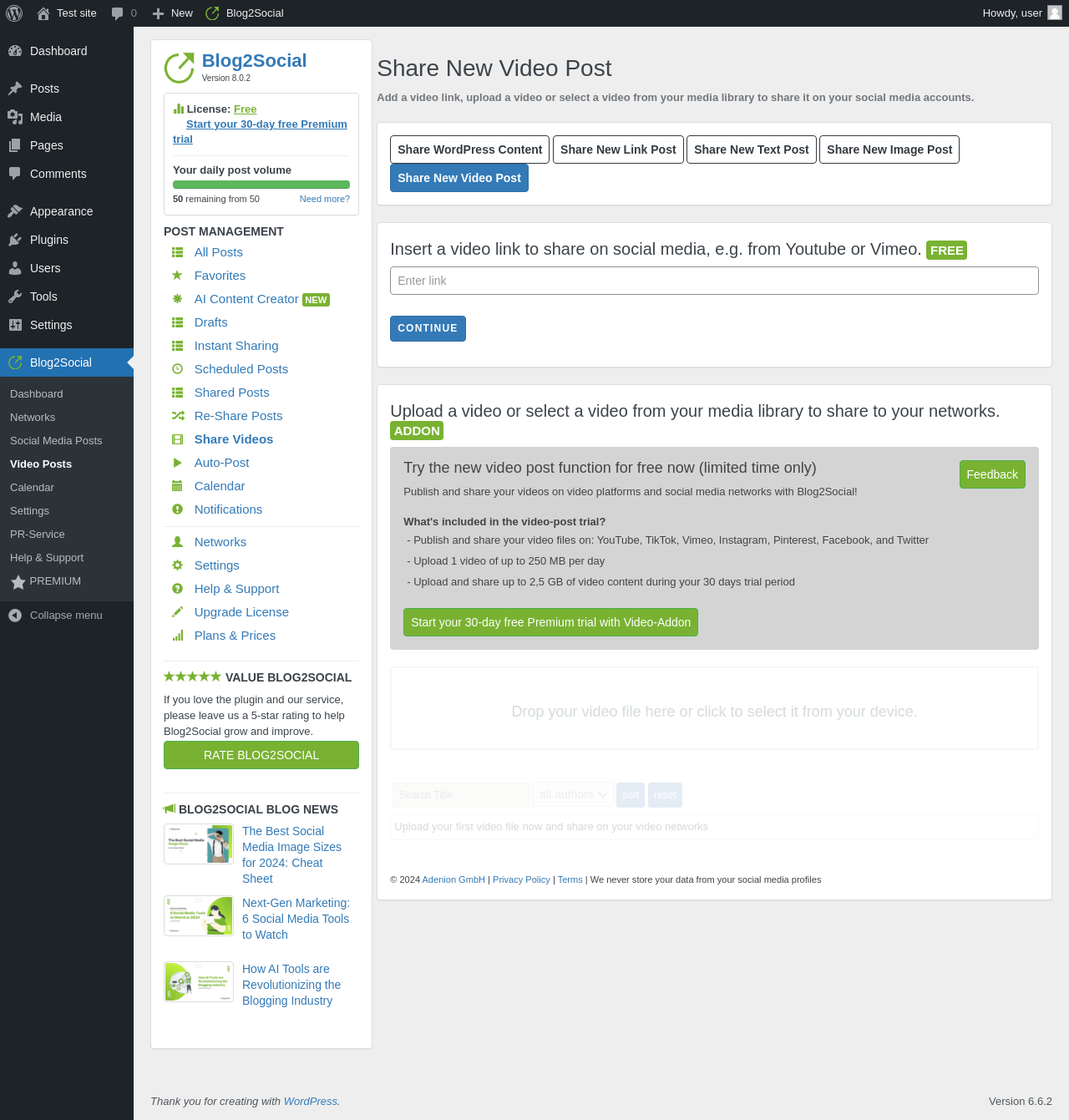
Task: Open the user avatar in admin bar
Action: (1055, 13)
